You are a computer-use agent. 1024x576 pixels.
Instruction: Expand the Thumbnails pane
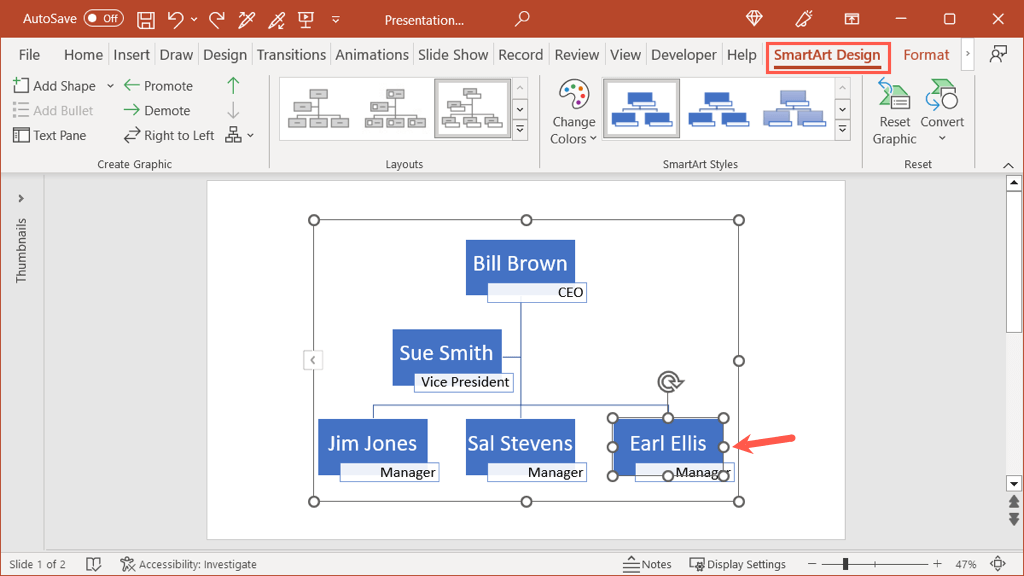21,198
